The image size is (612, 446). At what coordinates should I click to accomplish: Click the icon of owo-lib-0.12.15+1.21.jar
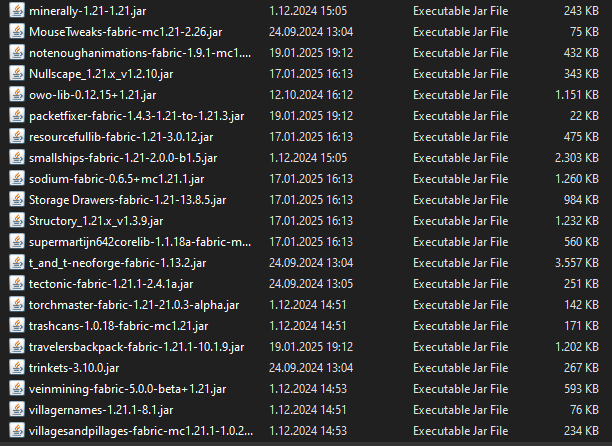pyautogui.click(x=16, y=94)
